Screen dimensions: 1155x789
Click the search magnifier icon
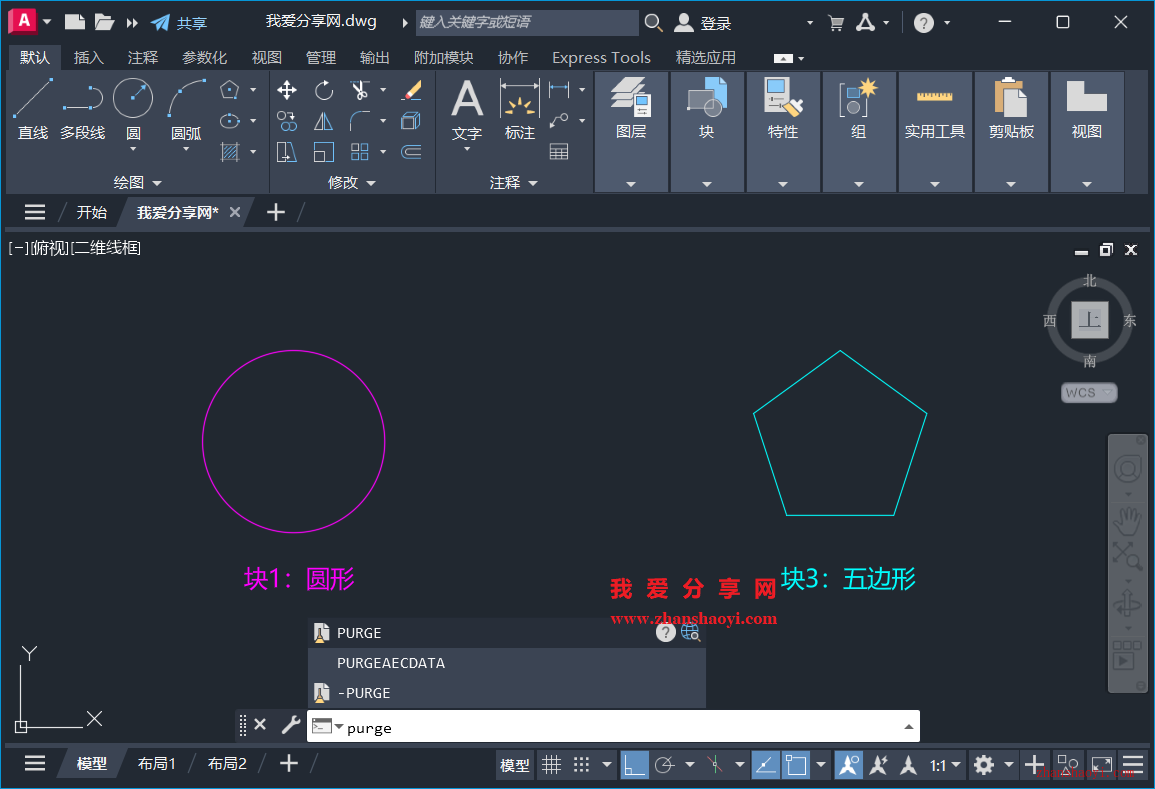pyautogui.click(x=653, y=22)
